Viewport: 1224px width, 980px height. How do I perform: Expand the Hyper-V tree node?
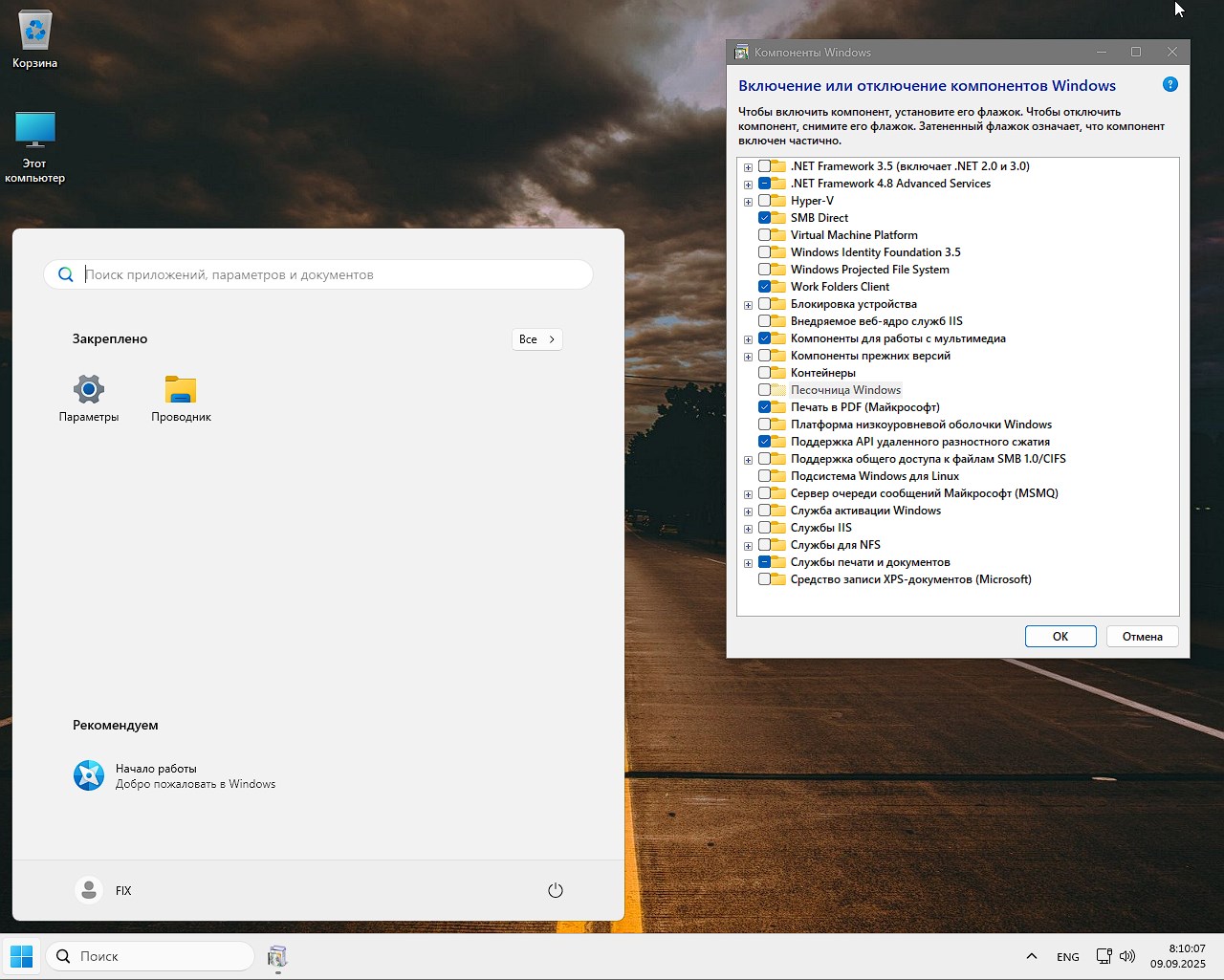point(748,202)
